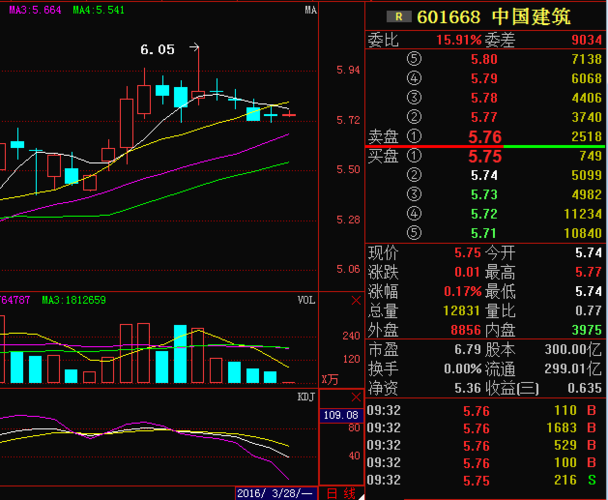Click the KDJ indicator label
Screen dimensions: 608x500
(x=306, y=397)
